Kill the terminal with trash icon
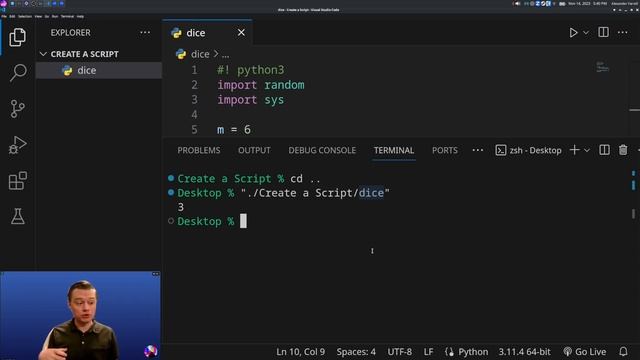This screenshot has height=360, width=640. tap(623, 150)
